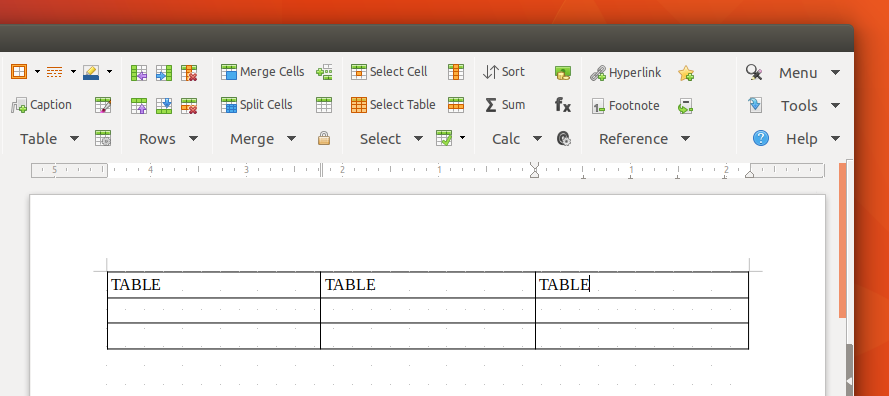The height and width of the screenshot is (396, 889).
Task: Insert a Hyperlink from Reference group
Action: [625, 73]
